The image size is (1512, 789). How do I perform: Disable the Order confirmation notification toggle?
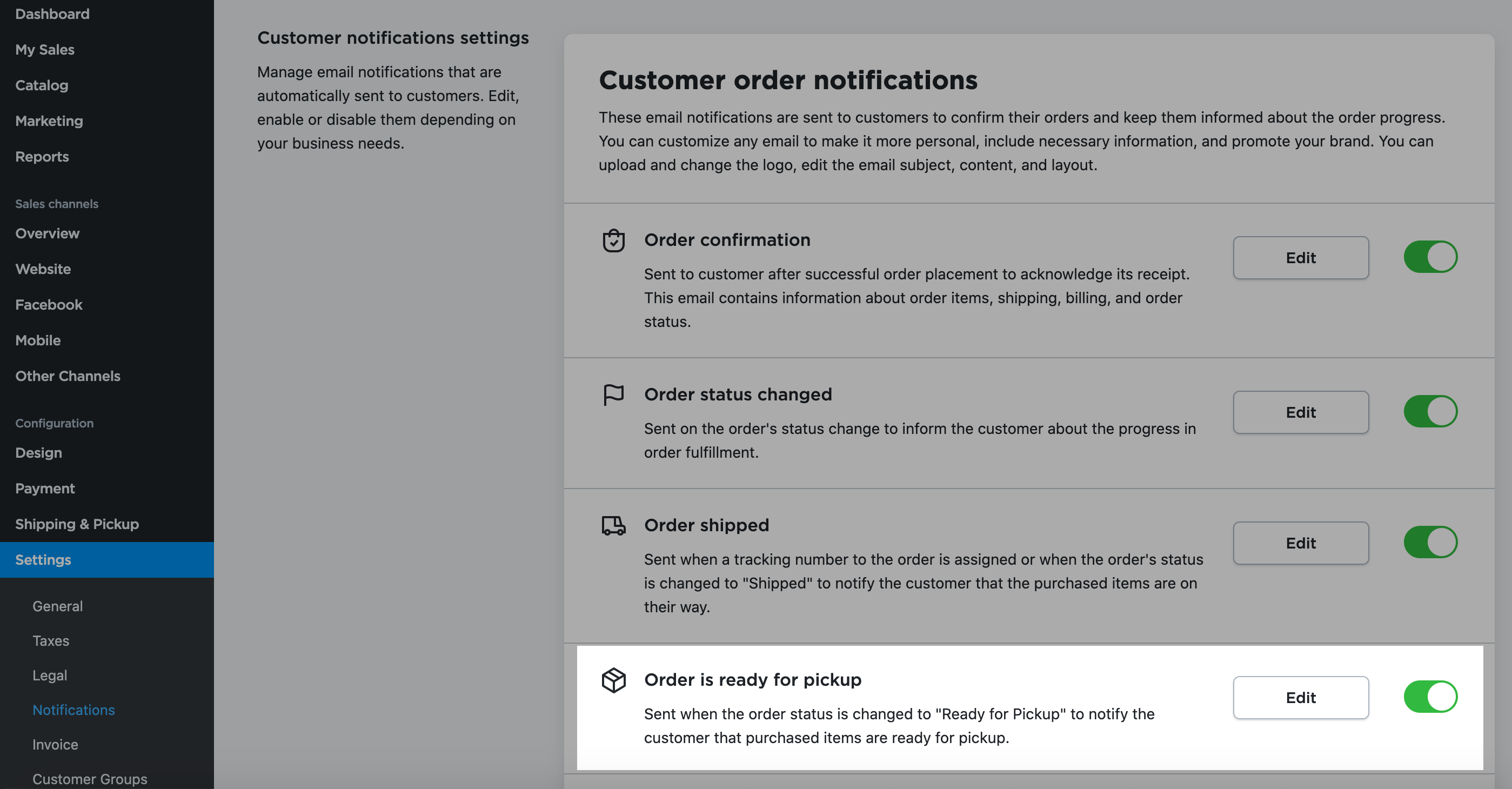tap(1430, 257)
